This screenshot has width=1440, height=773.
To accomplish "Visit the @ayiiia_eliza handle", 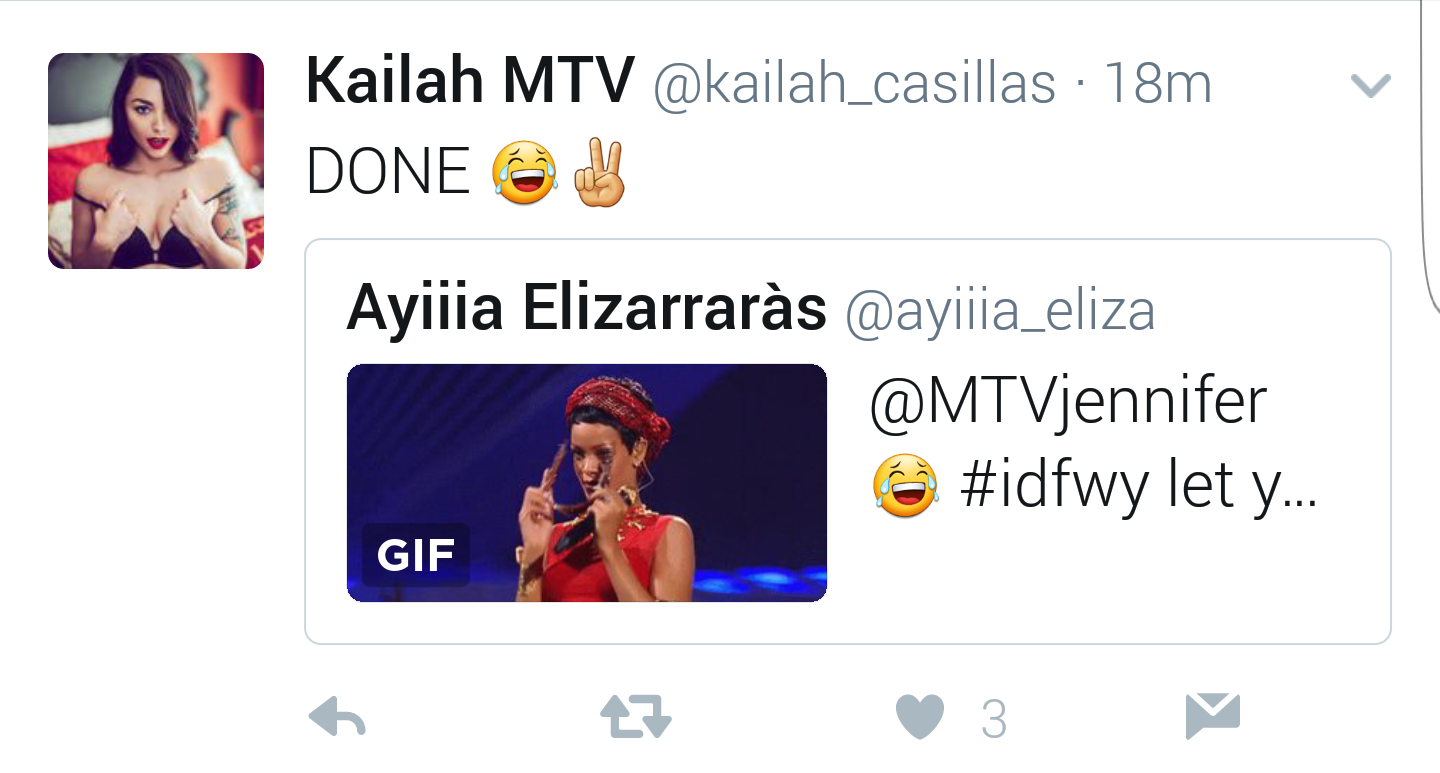I will point(1000,312).
